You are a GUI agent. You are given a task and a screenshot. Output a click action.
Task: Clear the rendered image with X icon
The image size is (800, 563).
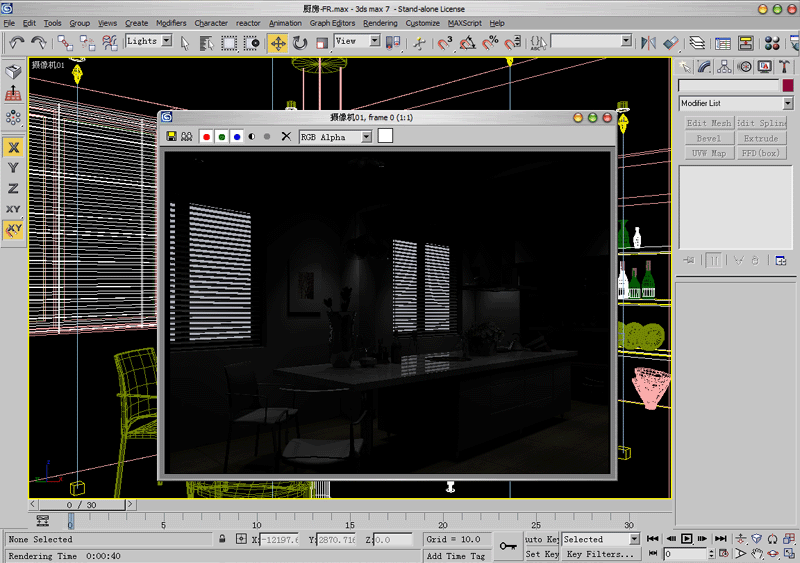(x=285, y=136)
